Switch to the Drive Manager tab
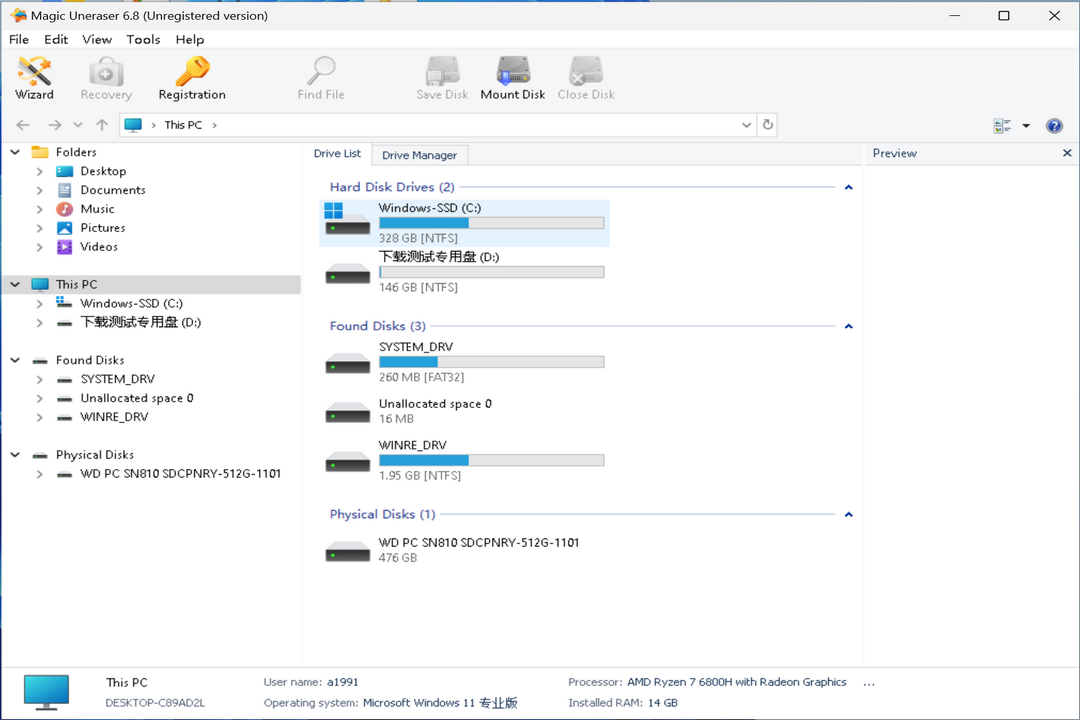1080x720 pixels. [419, 155]
